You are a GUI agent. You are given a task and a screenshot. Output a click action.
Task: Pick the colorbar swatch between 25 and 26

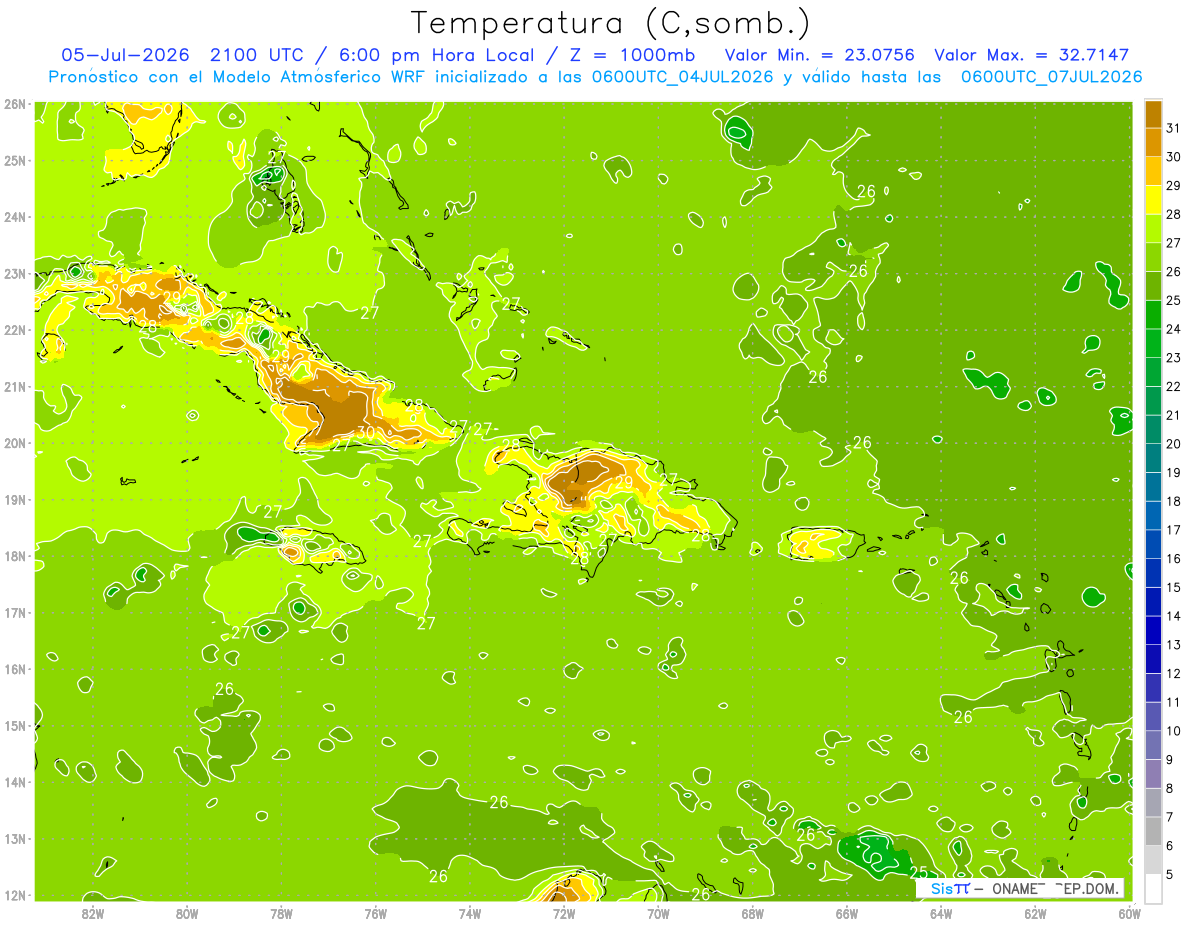[x=1153, y=286]
